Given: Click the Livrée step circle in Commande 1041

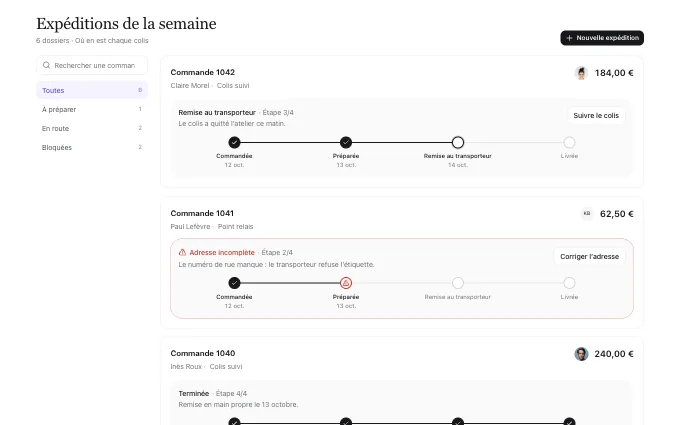Looking at the screenshot, I should coord(569,283).
